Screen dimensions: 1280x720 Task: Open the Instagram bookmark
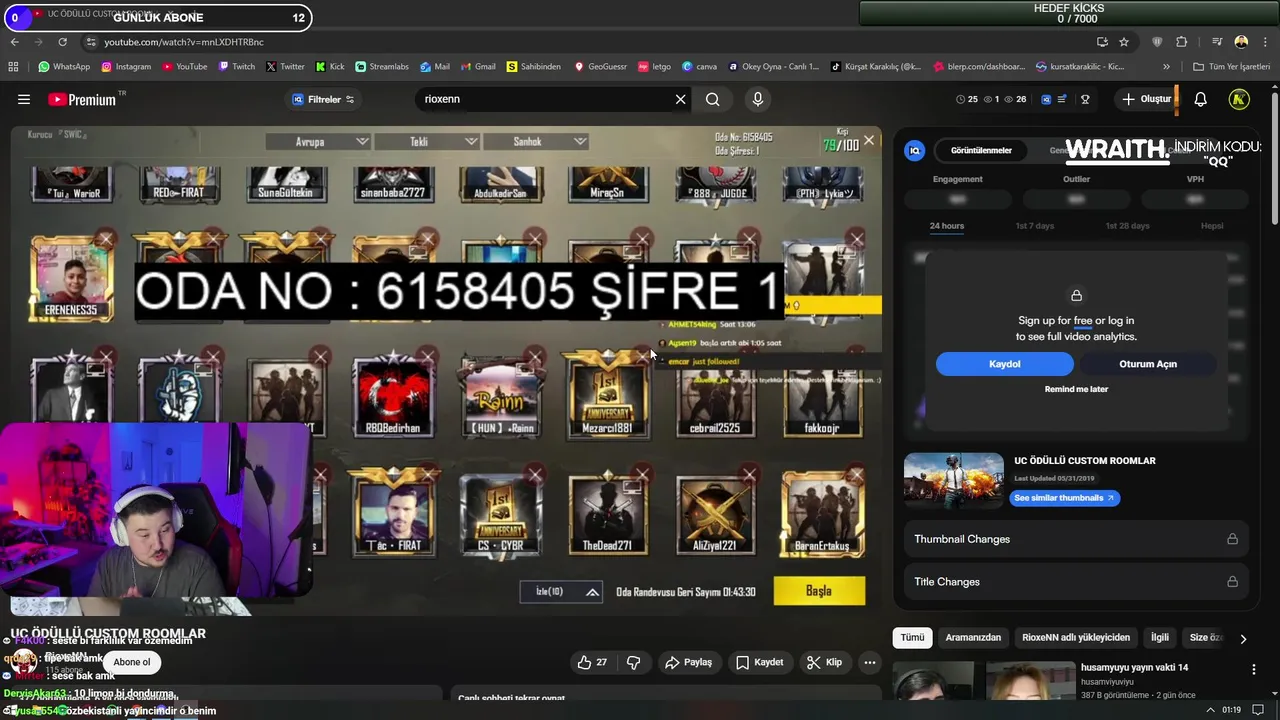pos(126,67)
